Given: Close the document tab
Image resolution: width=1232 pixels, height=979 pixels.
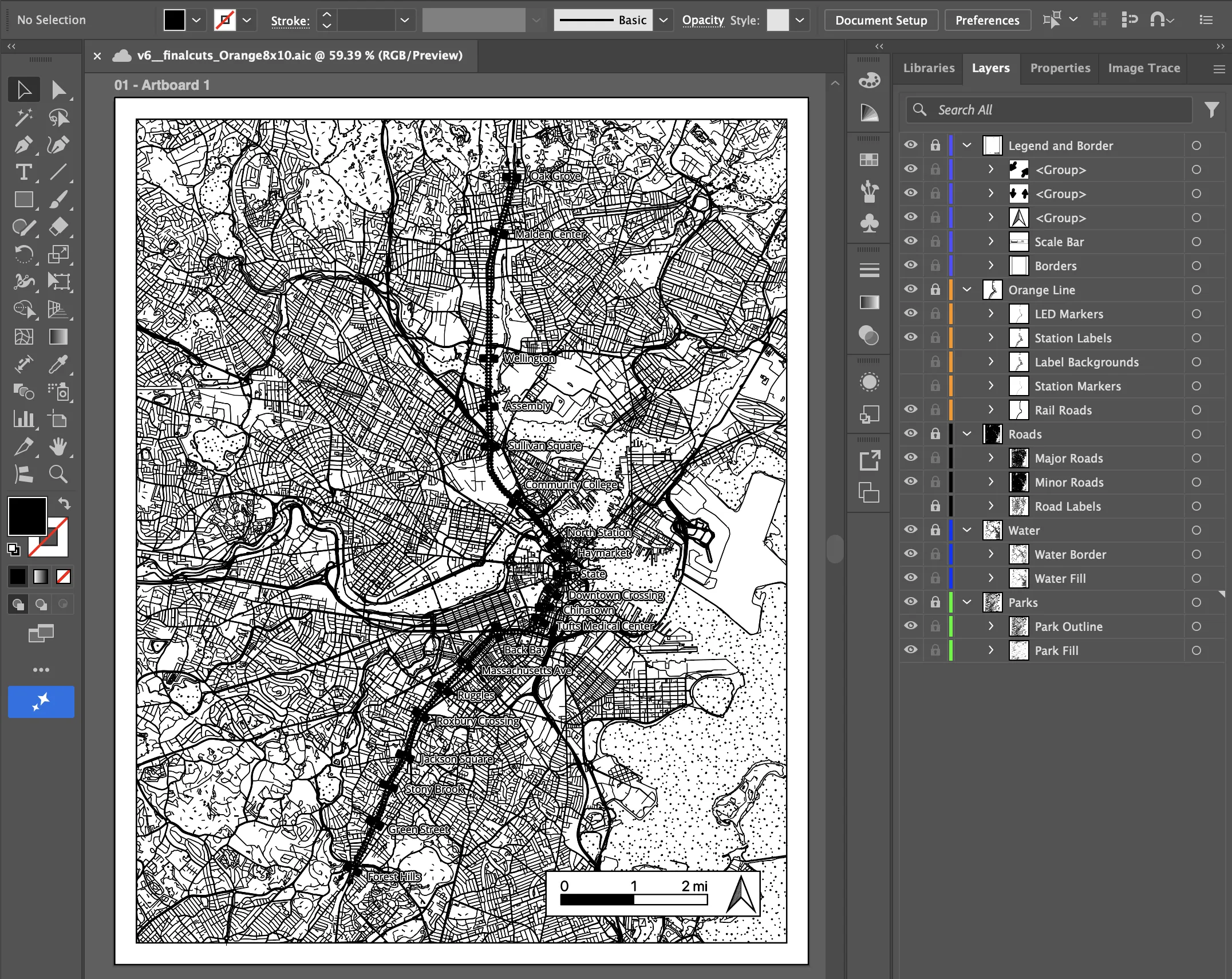Looking at the screenshot, I should [97, 56].
